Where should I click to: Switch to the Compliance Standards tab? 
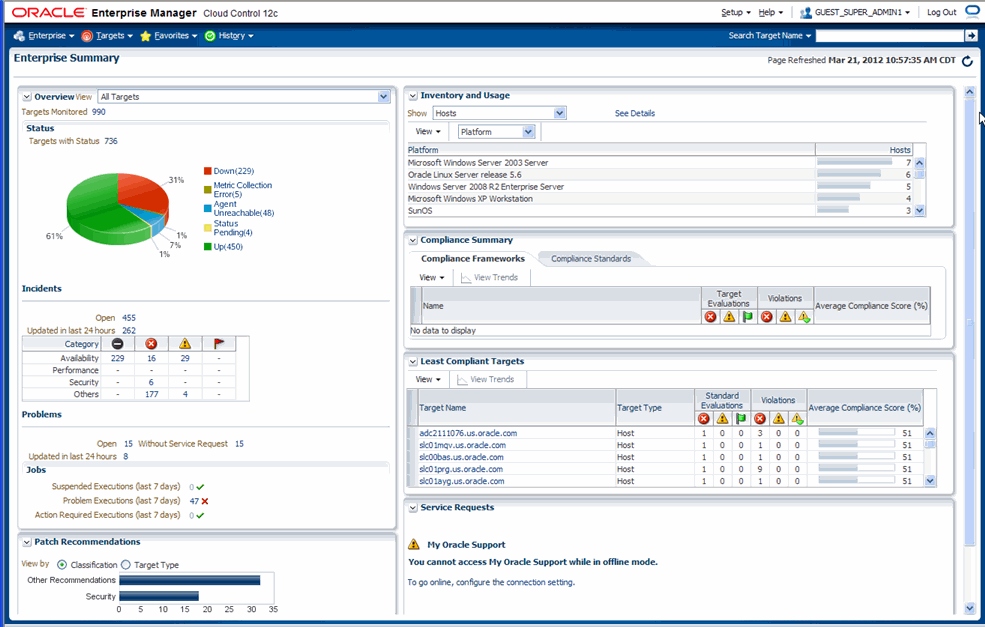click(x=591, y=259)
